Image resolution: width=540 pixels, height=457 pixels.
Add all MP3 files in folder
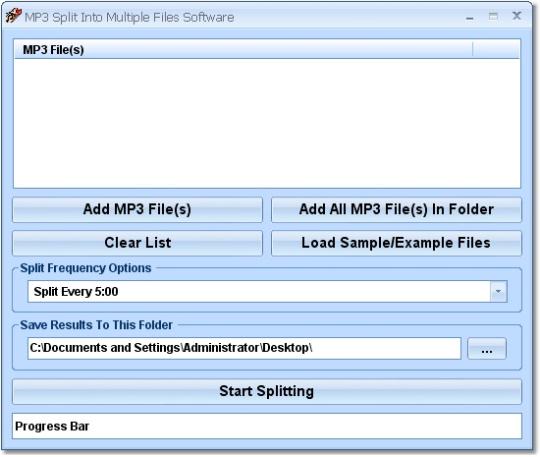click(396, 209)
